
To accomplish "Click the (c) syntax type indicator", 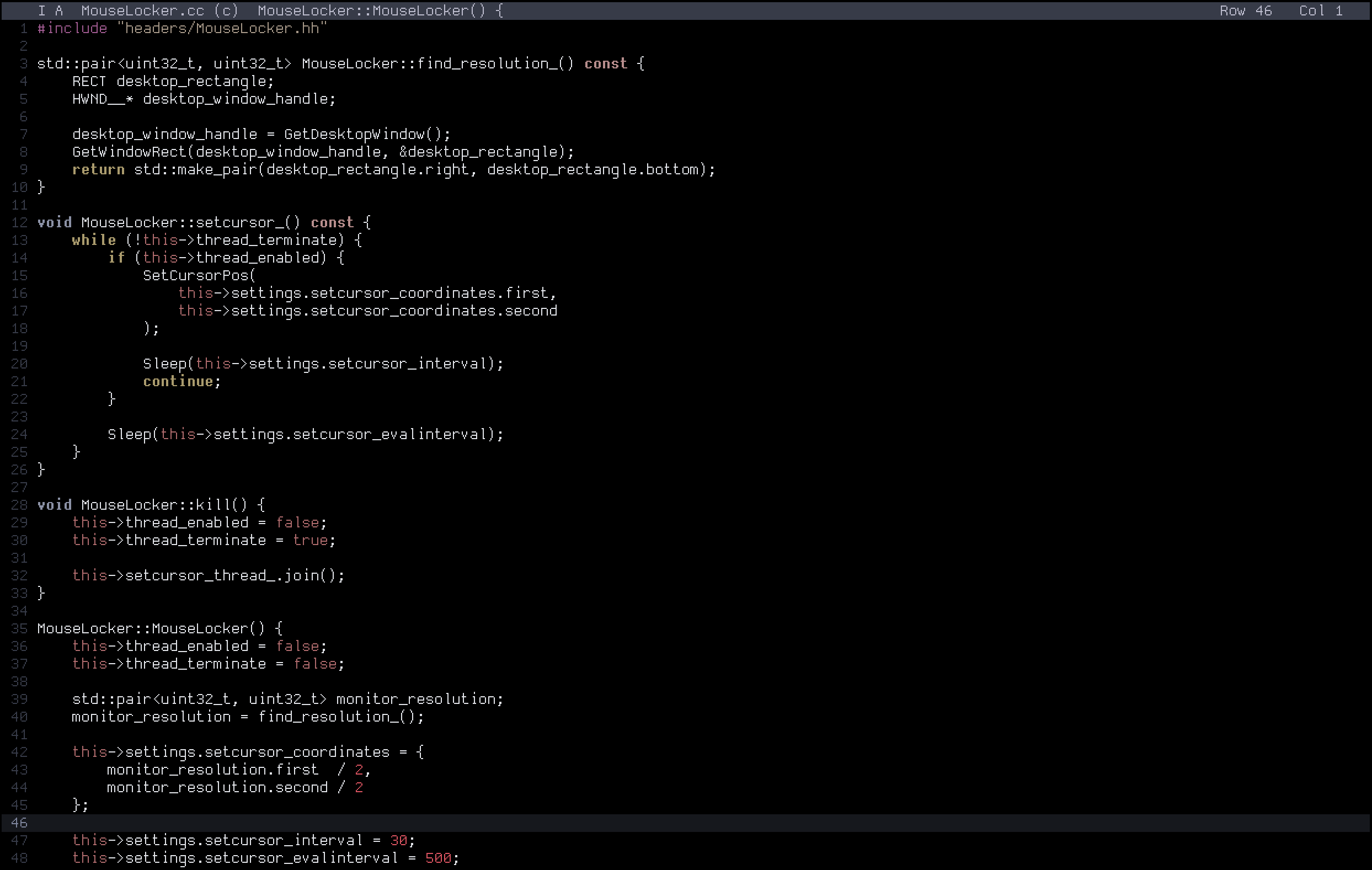I will point(226,10).
